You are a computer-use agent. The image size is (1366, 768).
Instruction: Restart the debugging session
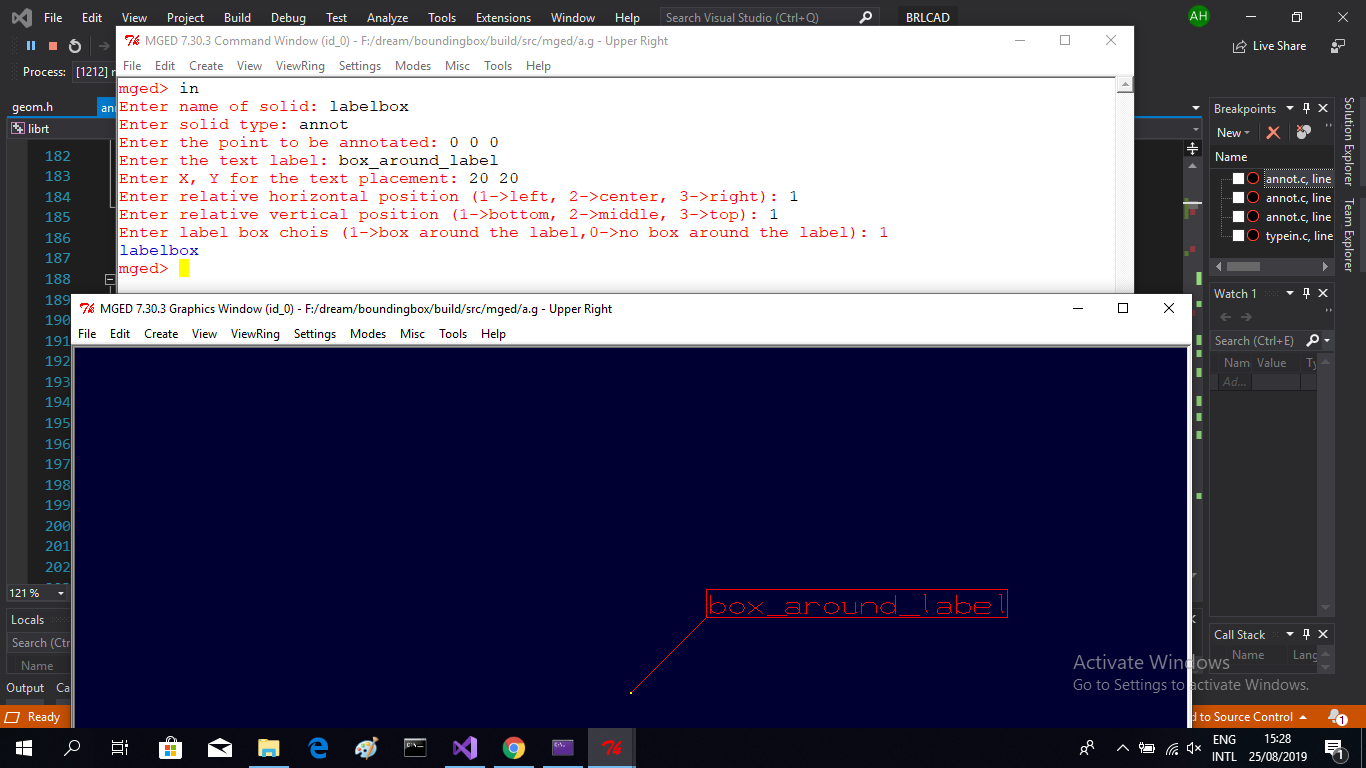pos(75,46)
